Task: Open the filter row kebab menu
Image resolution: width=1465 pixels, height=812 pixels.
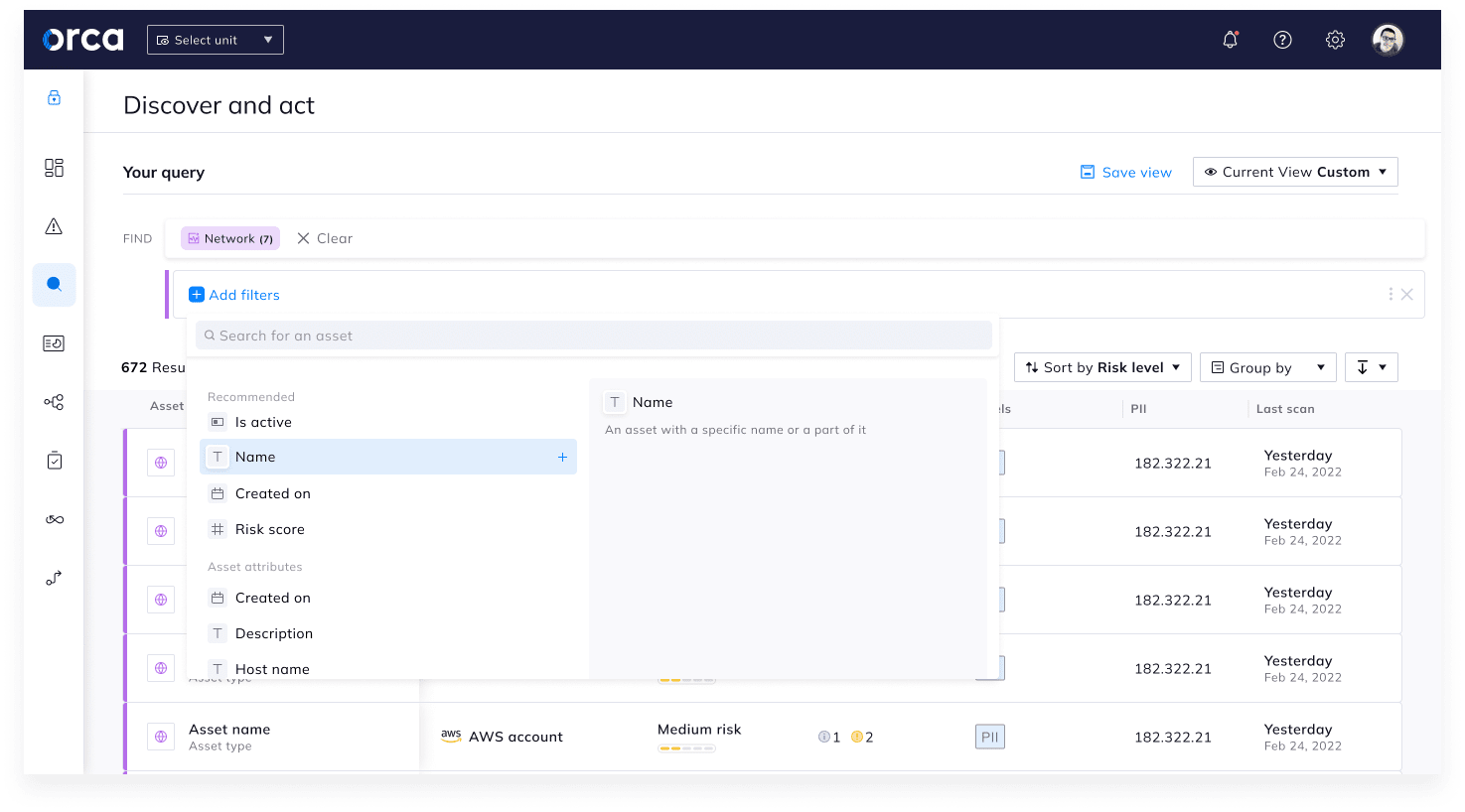Action: 1390,295
